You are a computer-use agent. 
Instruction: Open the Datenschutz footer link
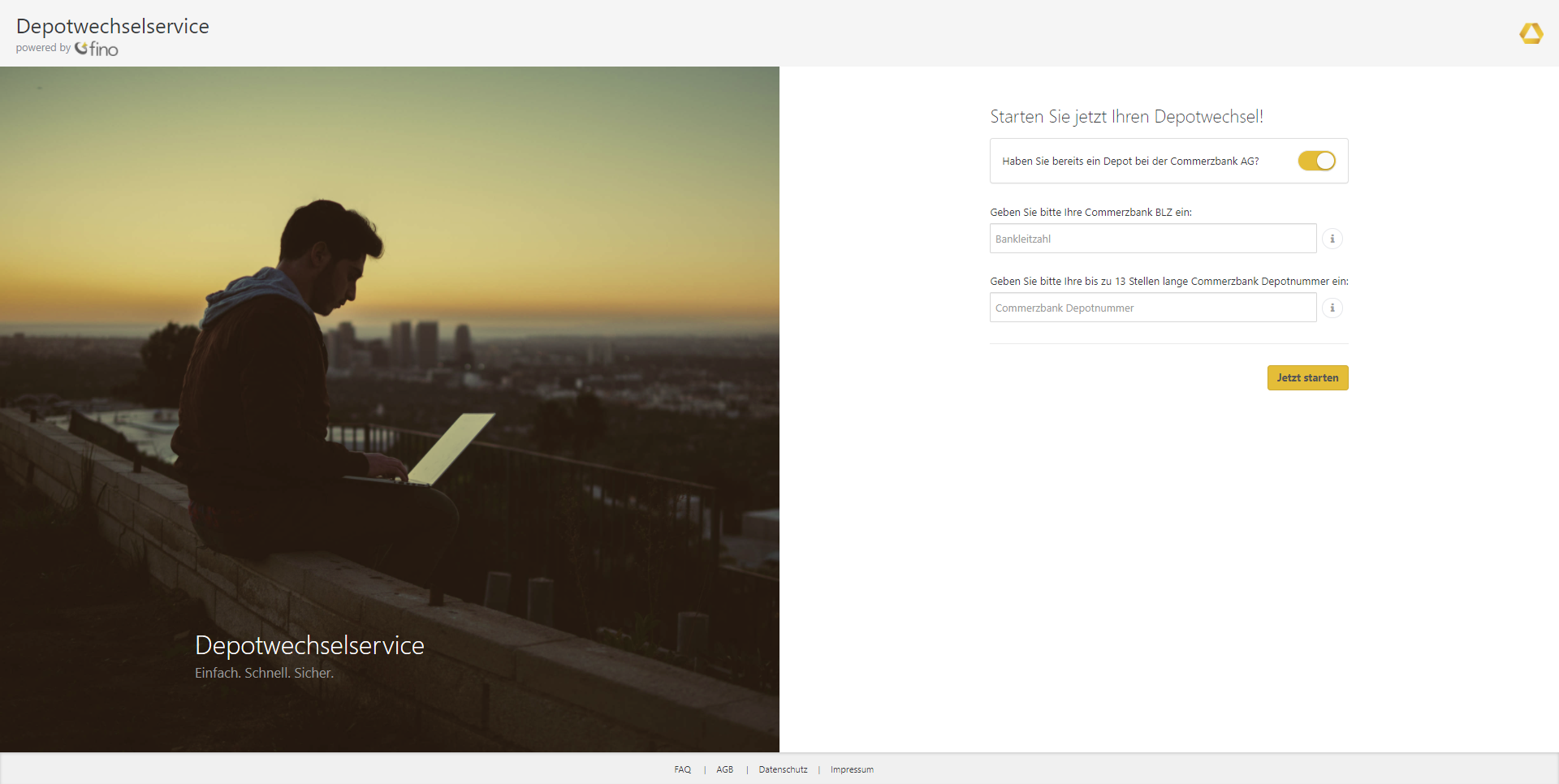tap(783, 769)
